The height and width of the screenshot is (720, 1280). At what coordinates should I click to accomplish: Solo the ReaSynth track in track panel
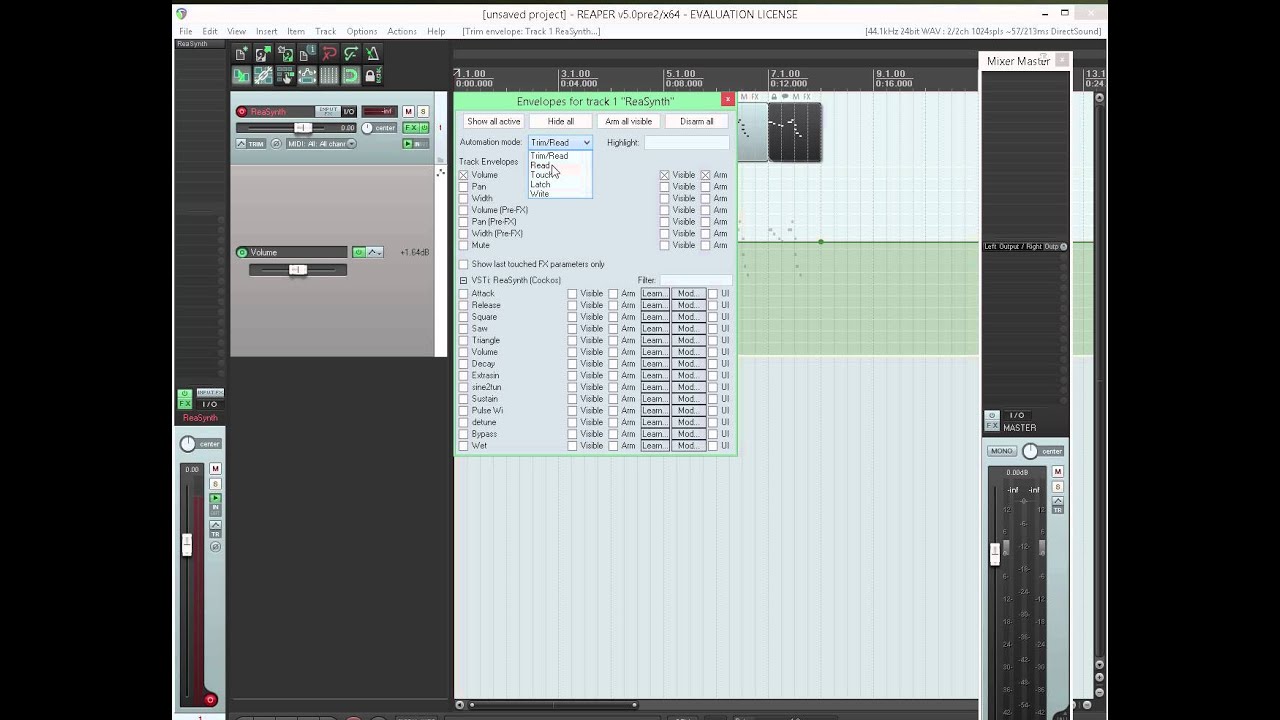click(423, 111)
